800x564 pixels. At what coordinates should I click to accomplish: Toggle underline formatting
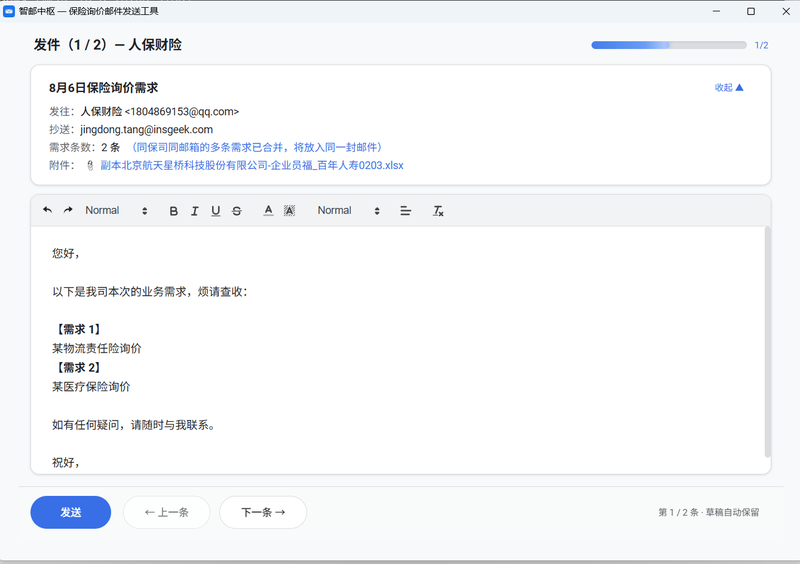[215, 211]
